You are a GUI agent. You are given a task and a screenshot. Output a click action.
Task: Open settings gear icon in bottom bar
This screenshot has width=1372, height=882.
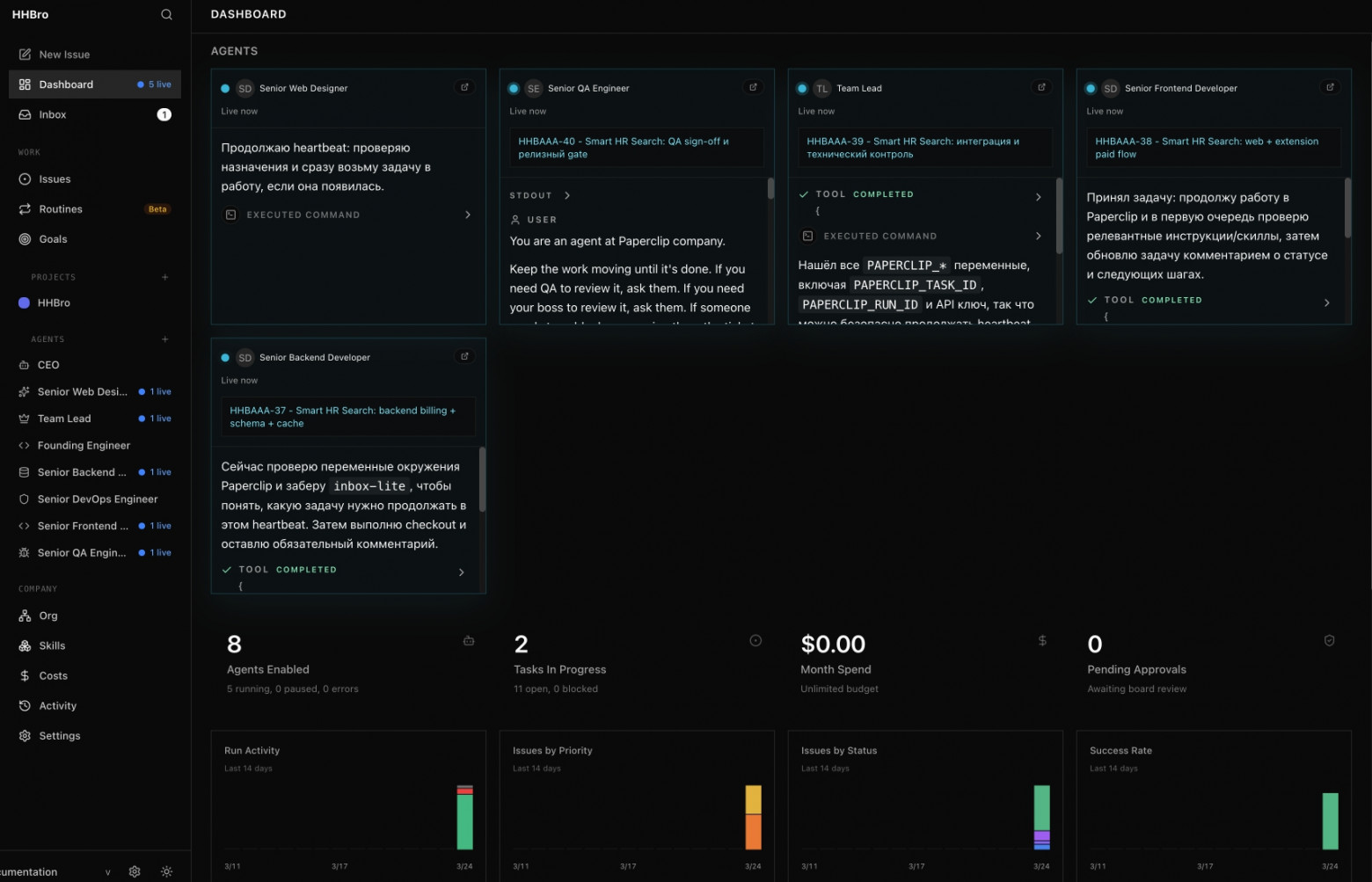[135, 871]
